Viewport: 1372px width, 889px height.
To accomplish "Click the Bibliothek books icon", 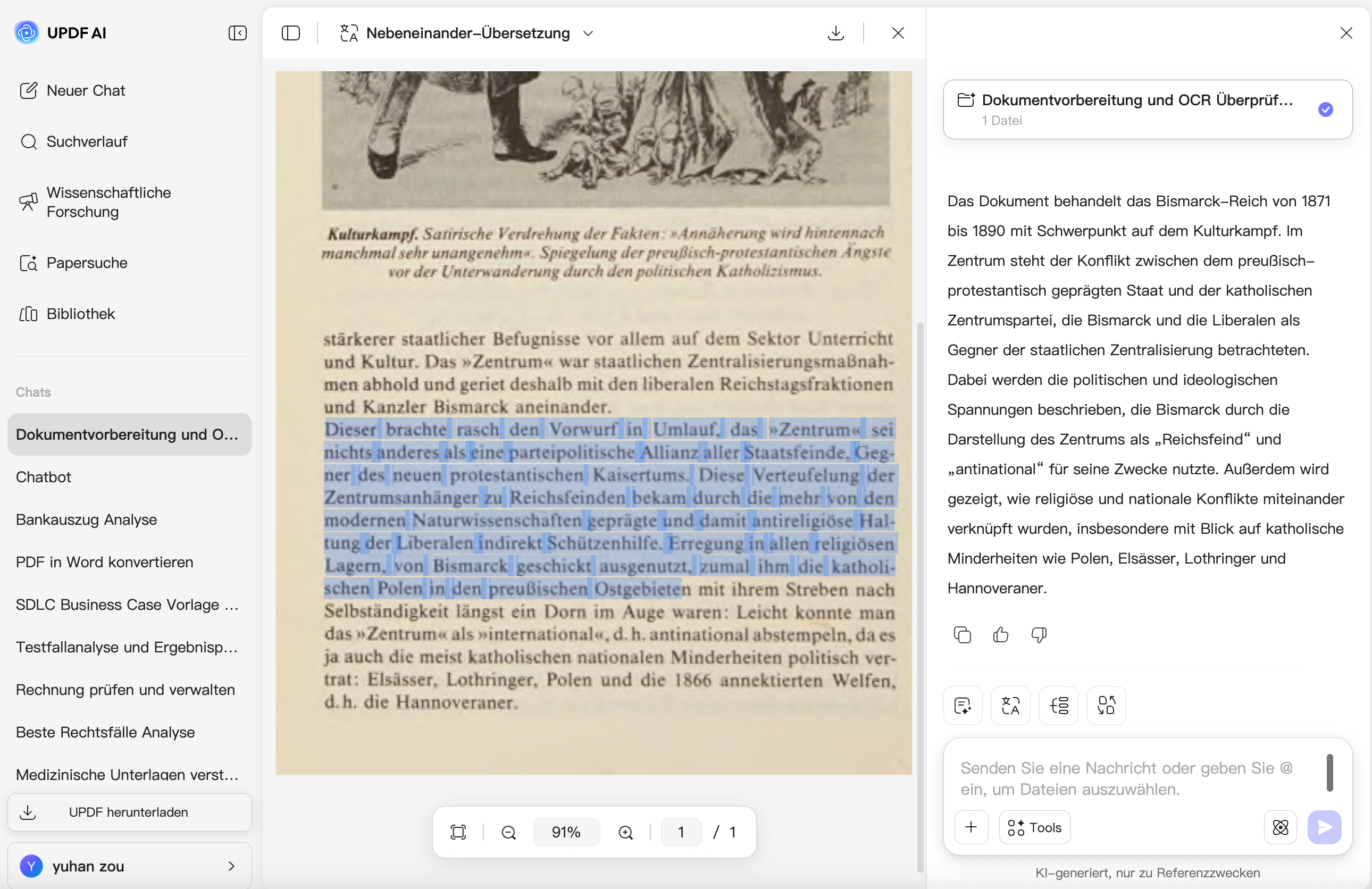I will [28, 314].
